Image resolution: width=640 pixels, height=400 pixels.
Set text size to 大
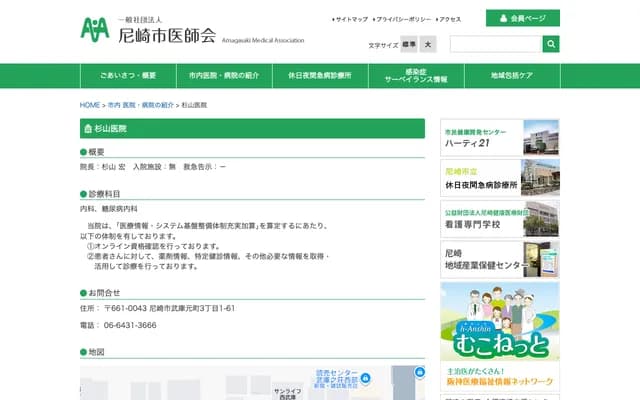(428, 45)
